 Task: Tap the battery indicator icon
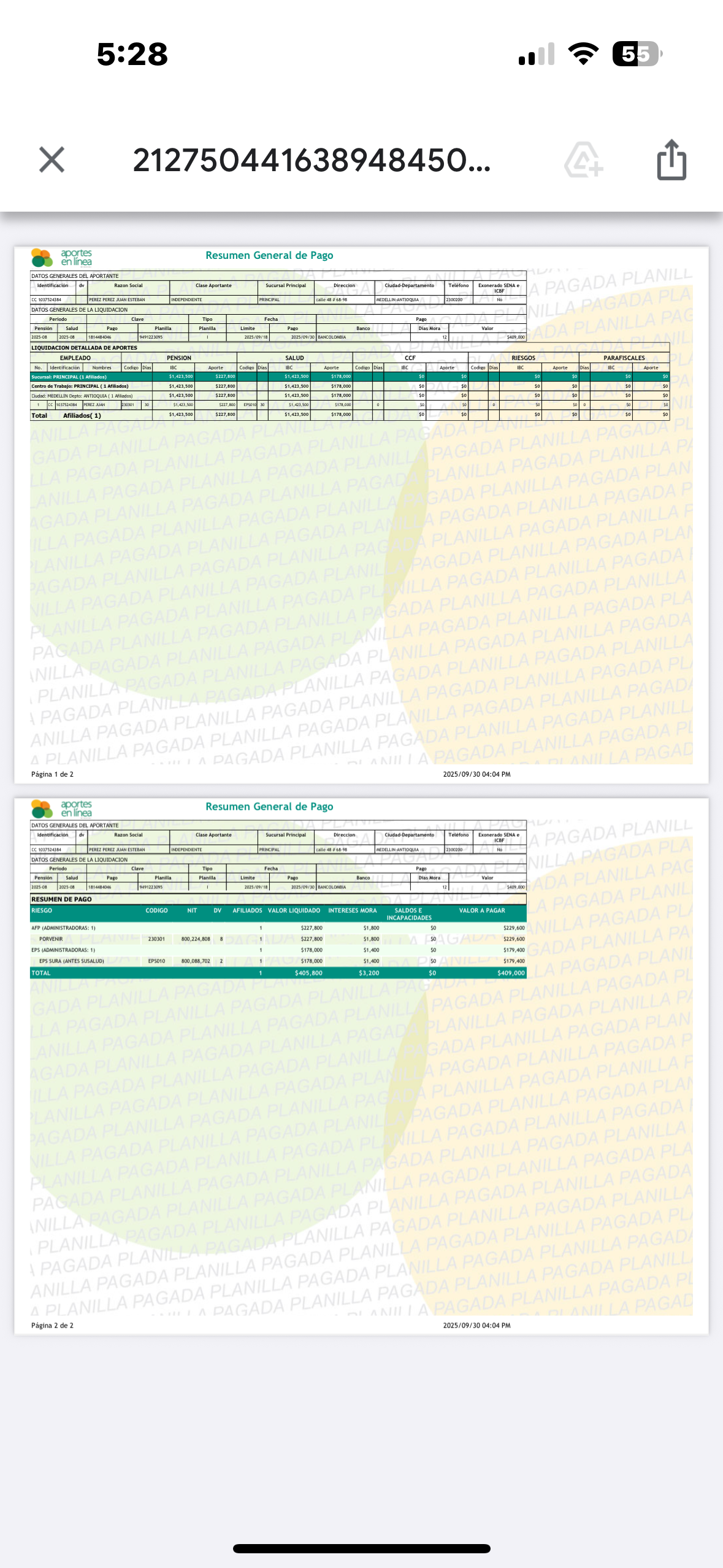(637, 54)
